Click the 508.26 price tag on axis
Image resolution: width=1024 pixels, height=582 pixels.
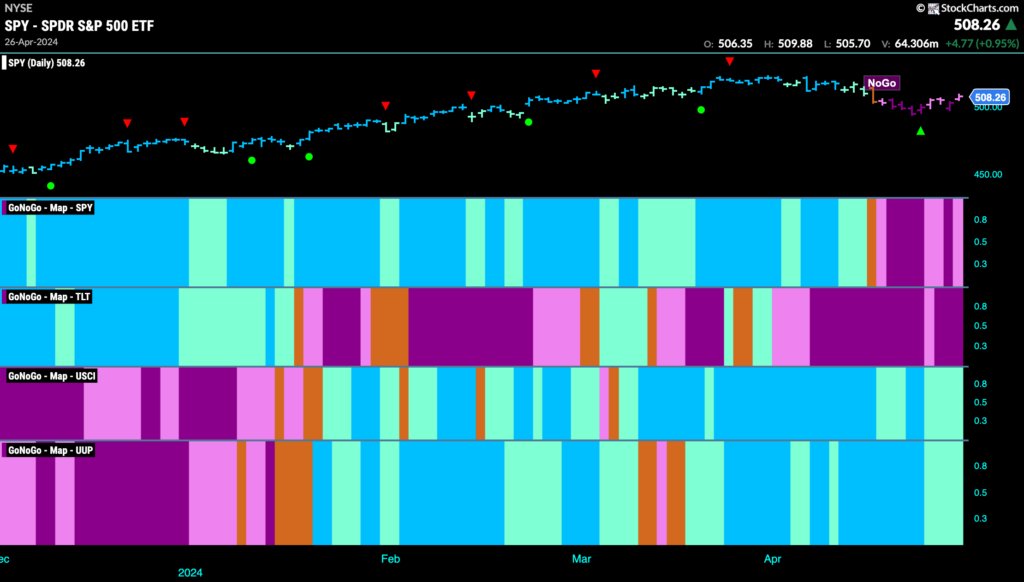point(990,97)
